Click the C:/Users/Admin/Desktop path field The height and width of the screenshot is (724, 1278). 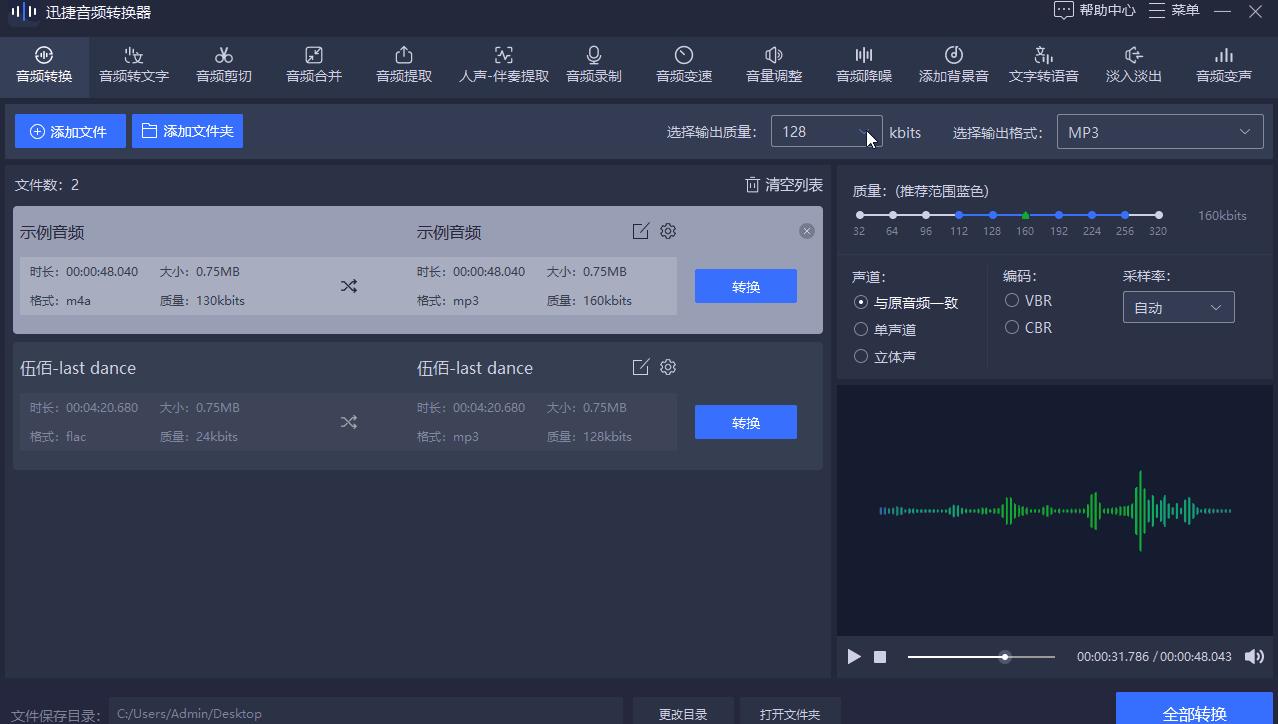pyautogui.click(x=365, y=712)
